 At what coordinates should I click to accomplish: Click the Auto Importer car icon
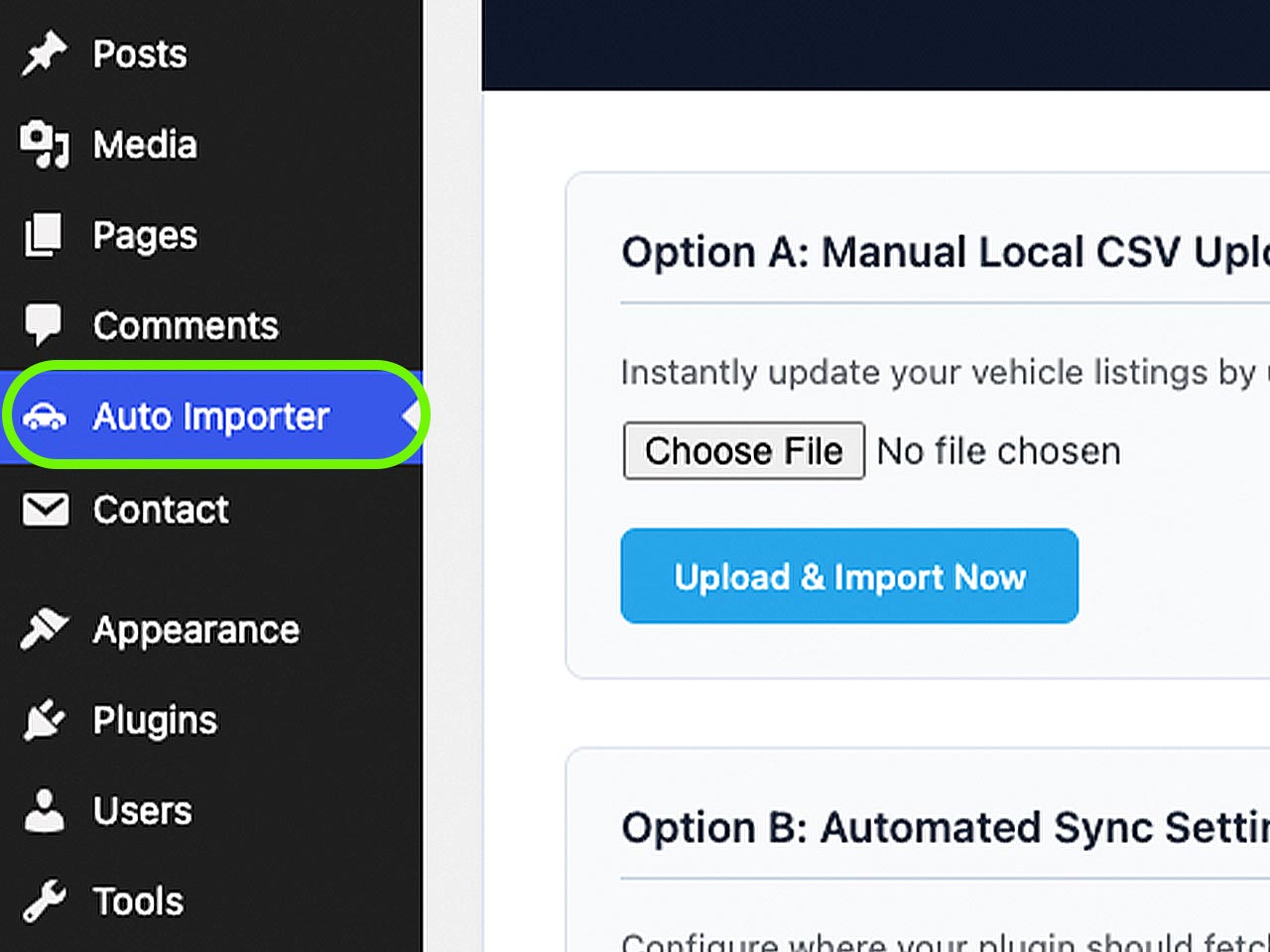(x=45, y=417)
